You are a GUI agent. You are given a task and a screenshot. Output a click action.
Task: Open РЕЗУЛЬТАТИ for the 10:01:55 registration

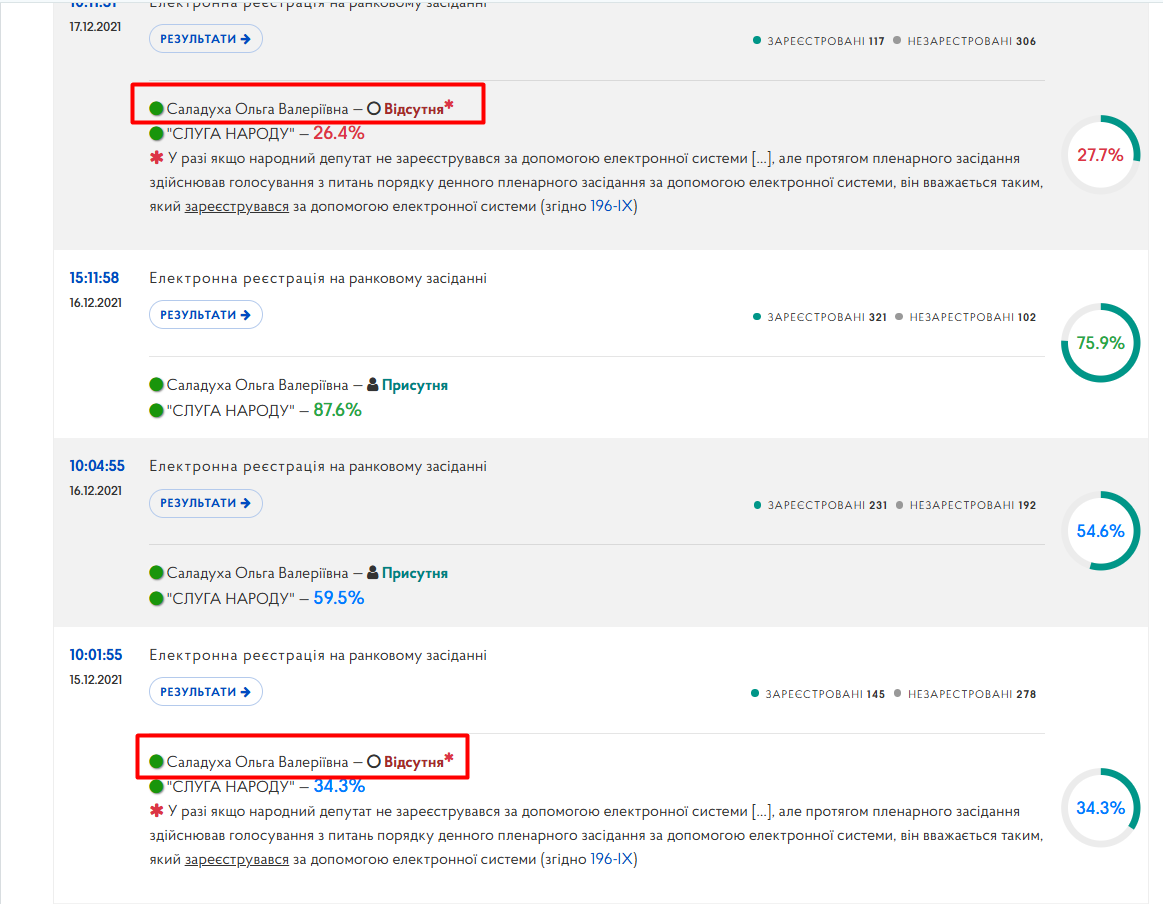205,691
